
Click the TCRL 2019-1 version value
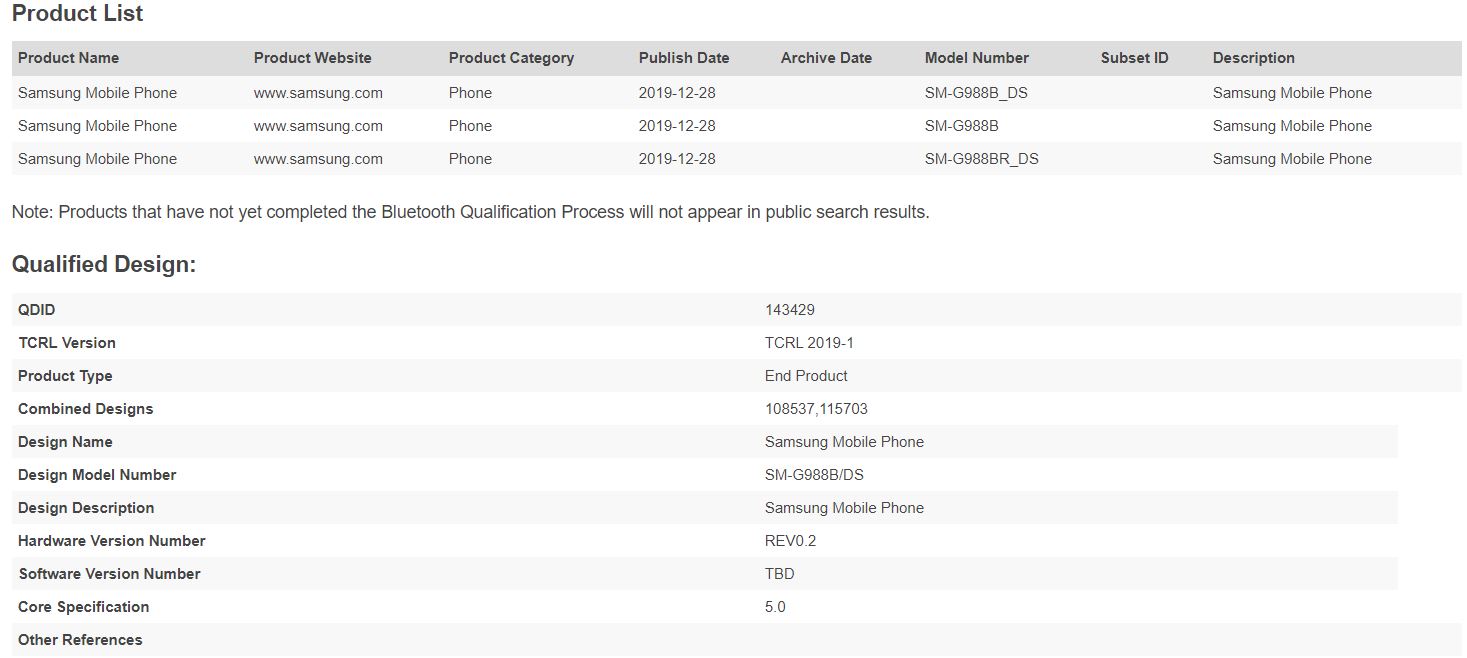tap(809, 343)
